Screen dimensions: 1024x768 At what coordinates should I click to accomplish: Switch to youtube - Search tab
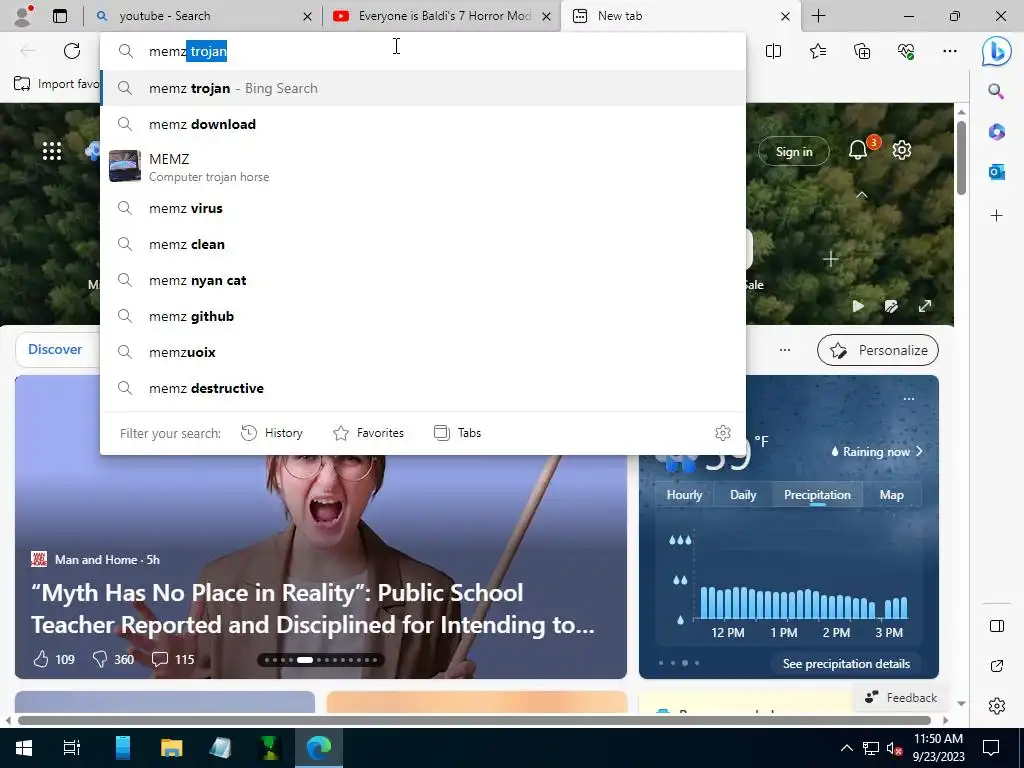click(x=203, y=16)
